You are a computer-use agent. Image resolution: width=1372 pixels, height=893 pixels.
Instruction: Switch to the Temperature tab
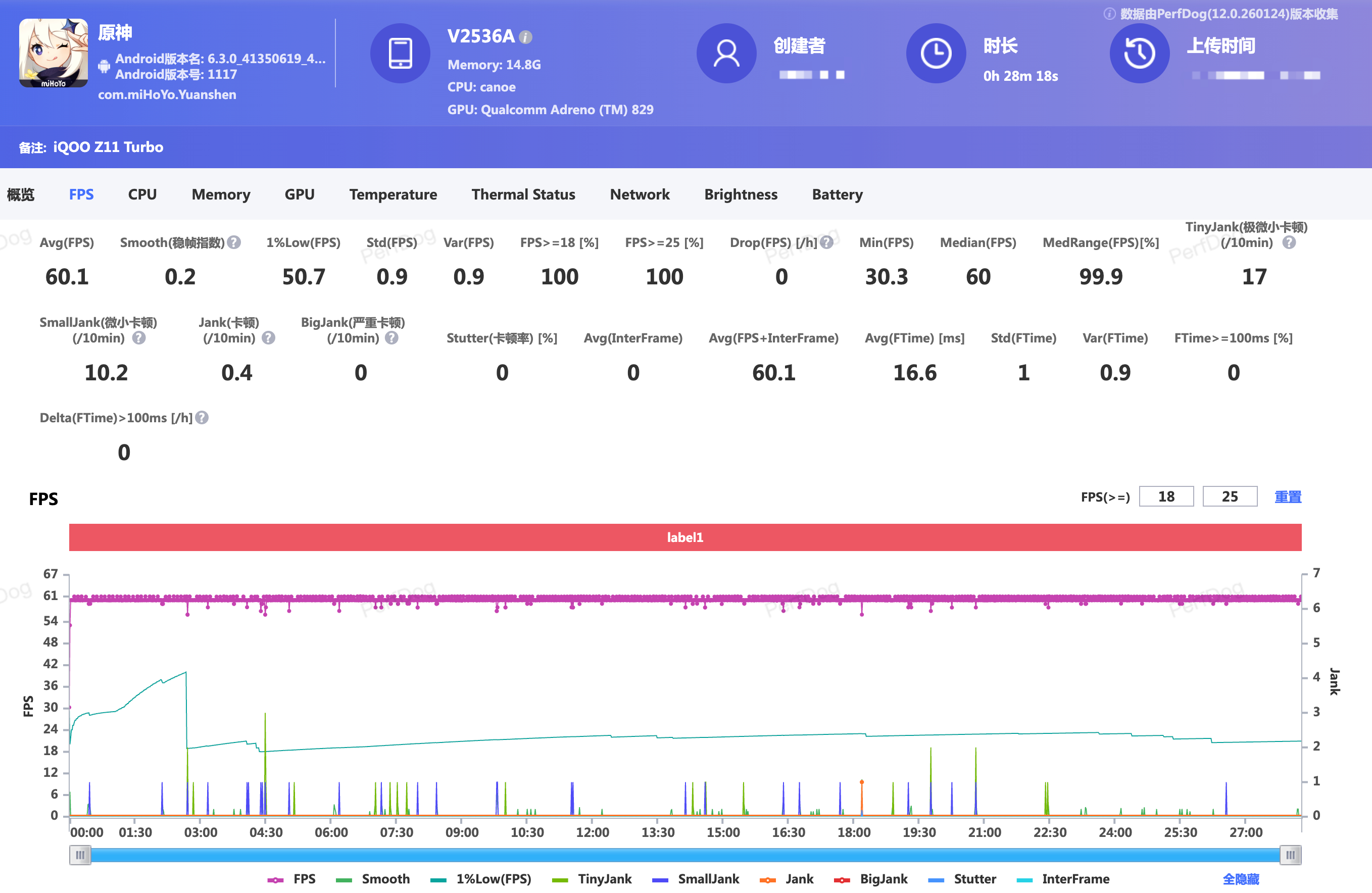coord(393,195)
